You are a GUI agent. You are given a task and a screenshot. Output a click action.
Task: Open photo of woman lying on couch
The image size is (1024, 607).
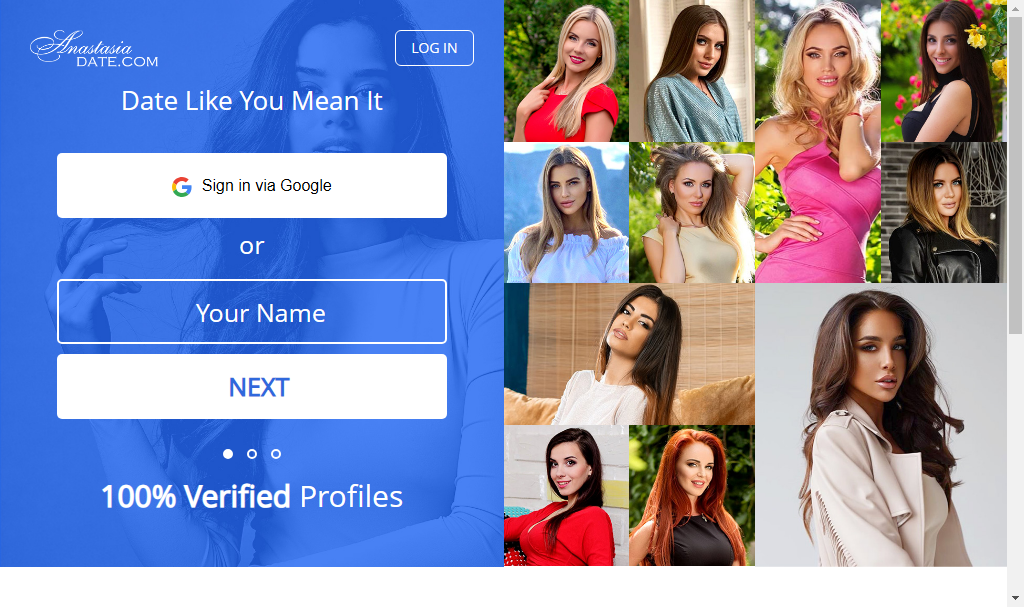tap(630, 354)
